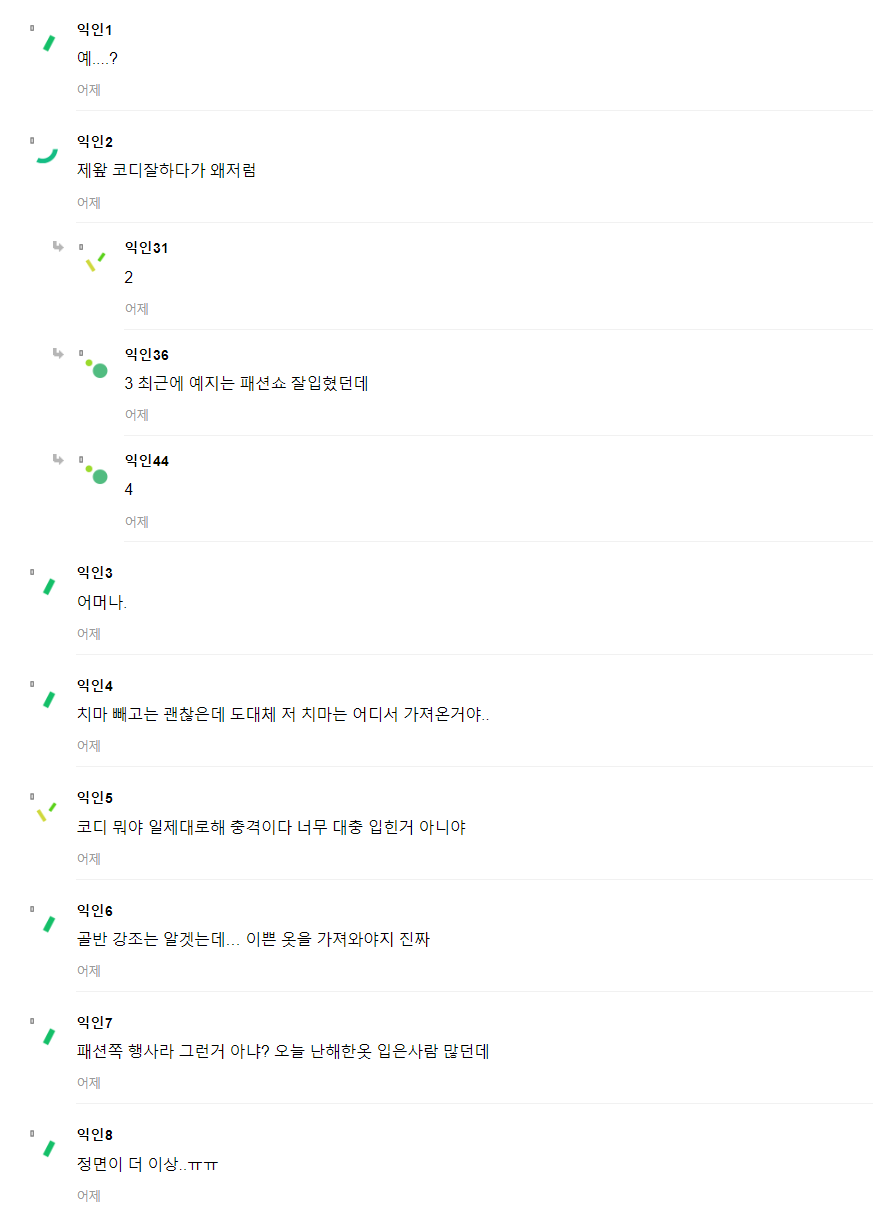This screenshot has width=873, height=1214.
Task: Click the 어제 timestamp under 익인5's comment
Action: pyautogui.click(x=89, y=859)
